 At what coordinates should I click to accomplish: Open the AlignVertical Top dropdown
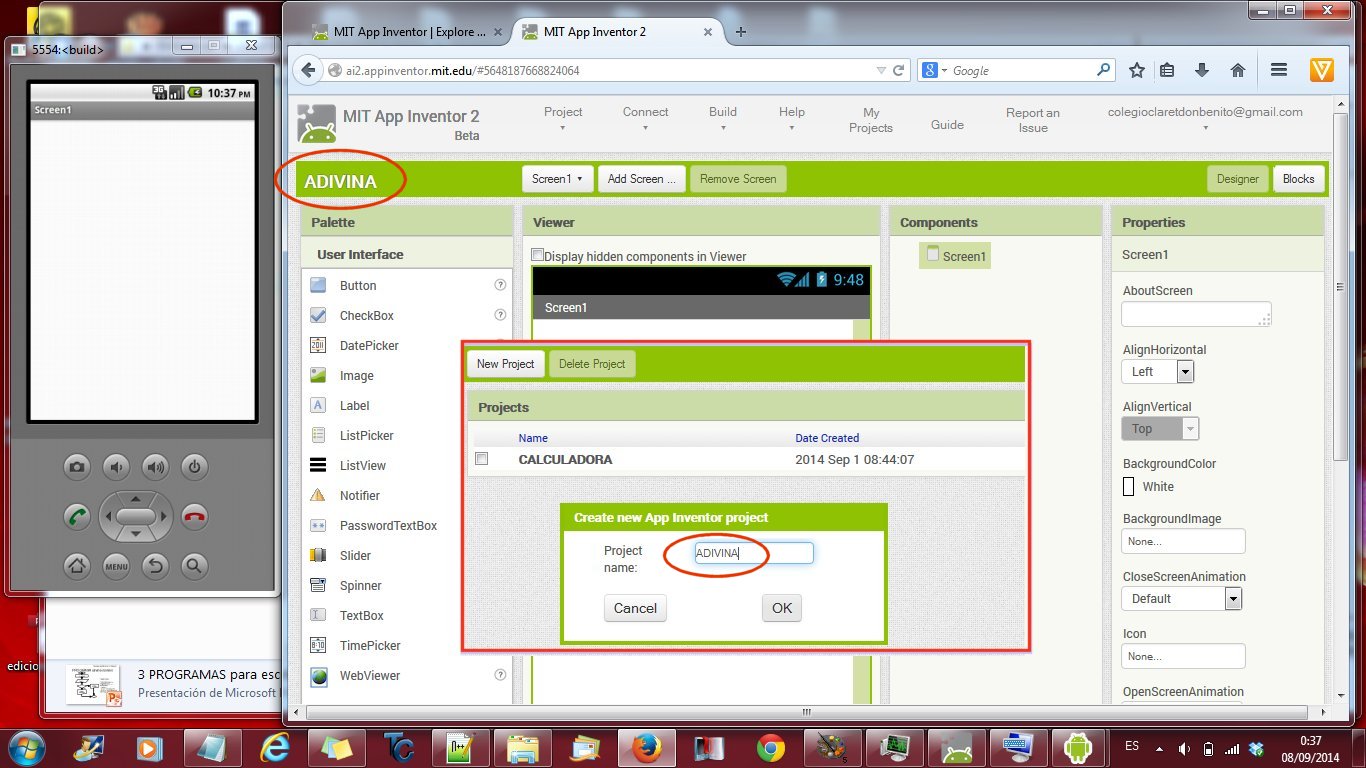[1160, 428]
